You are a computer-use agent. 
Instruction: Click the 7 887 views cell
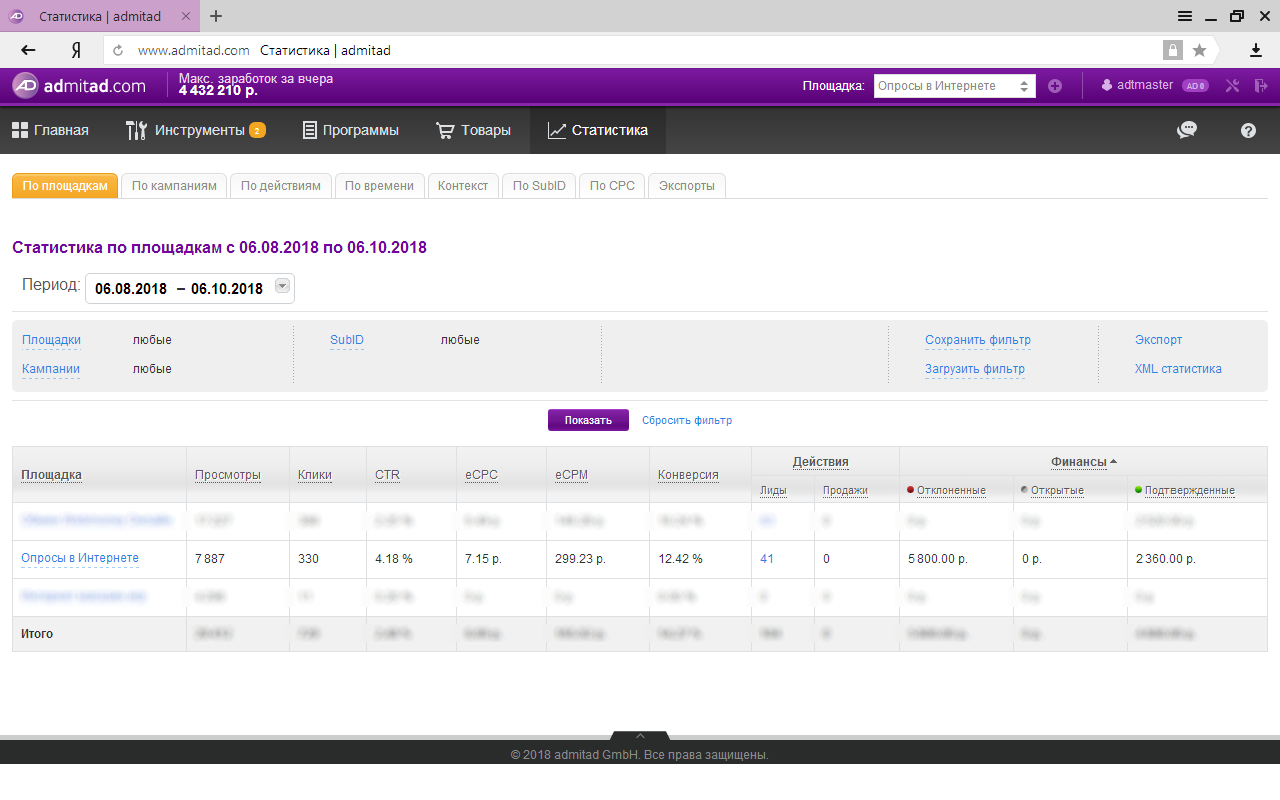point(210,559)
